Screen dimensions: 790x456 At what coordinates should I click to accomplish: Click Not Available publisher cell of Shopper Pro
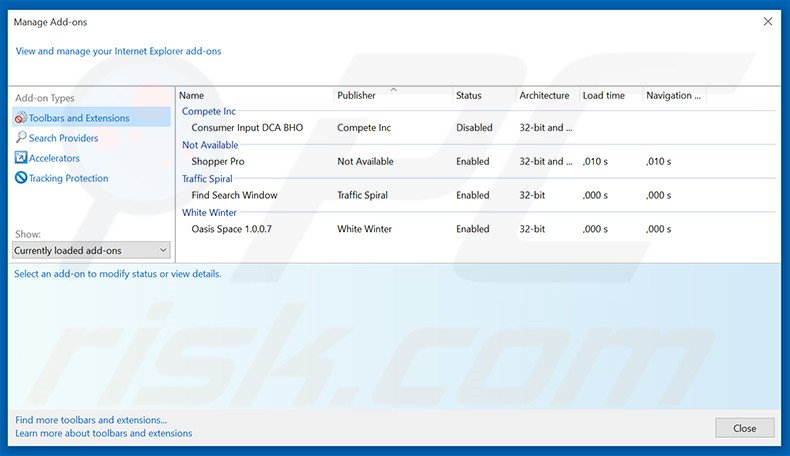click(x=365, y=162)
